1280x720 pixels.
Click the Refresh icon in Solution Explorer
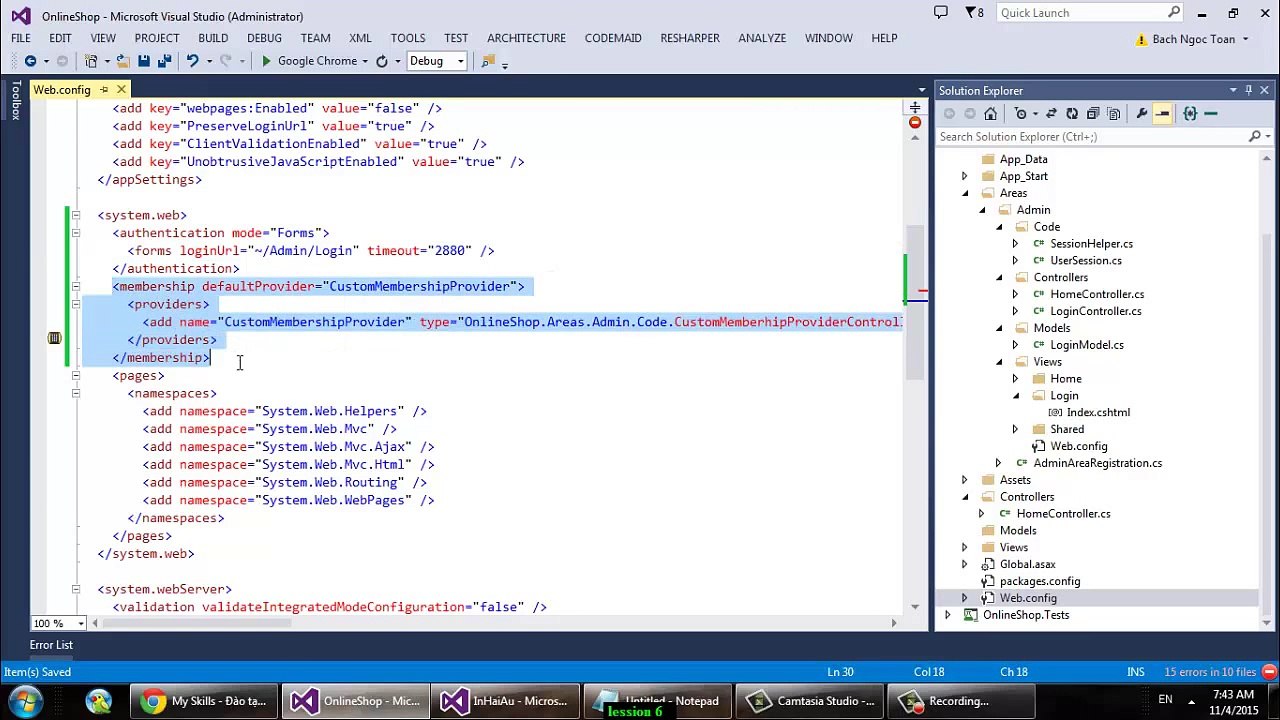[x=1072, y=114]
